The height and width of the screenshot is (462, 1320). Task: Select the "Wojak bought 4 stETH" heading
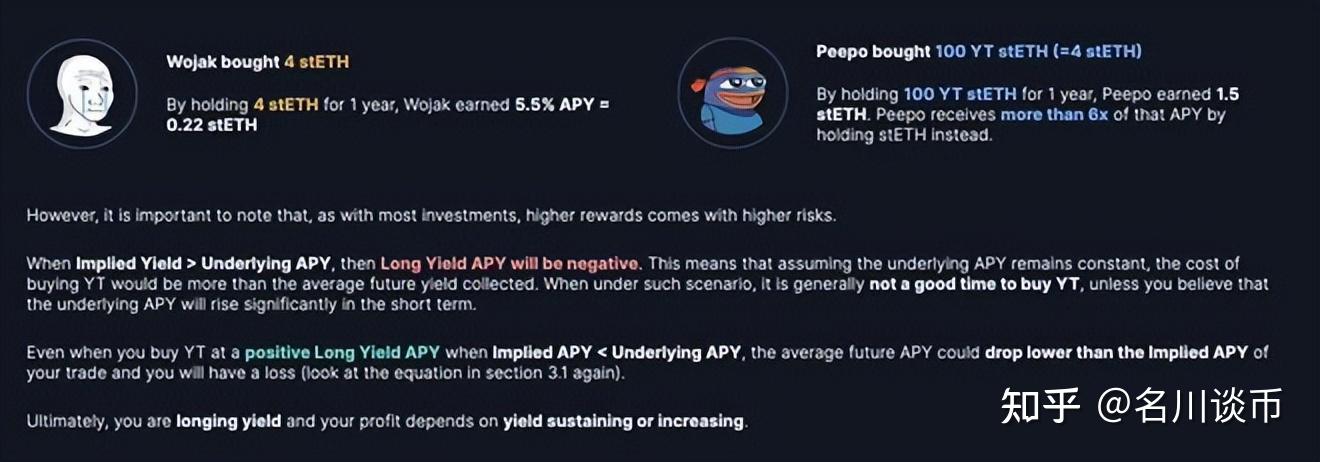[x=257, y=62]
